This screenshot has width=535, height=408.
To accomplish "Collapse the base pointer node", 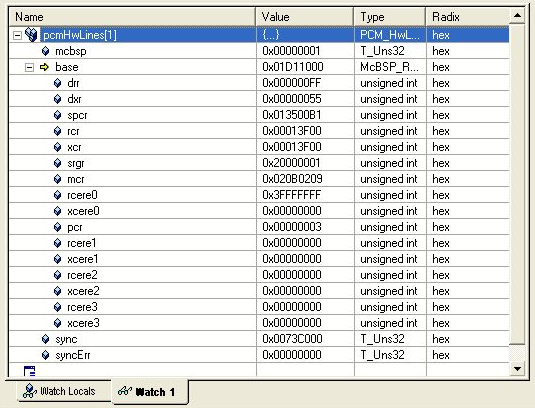I will pos(29,67).
